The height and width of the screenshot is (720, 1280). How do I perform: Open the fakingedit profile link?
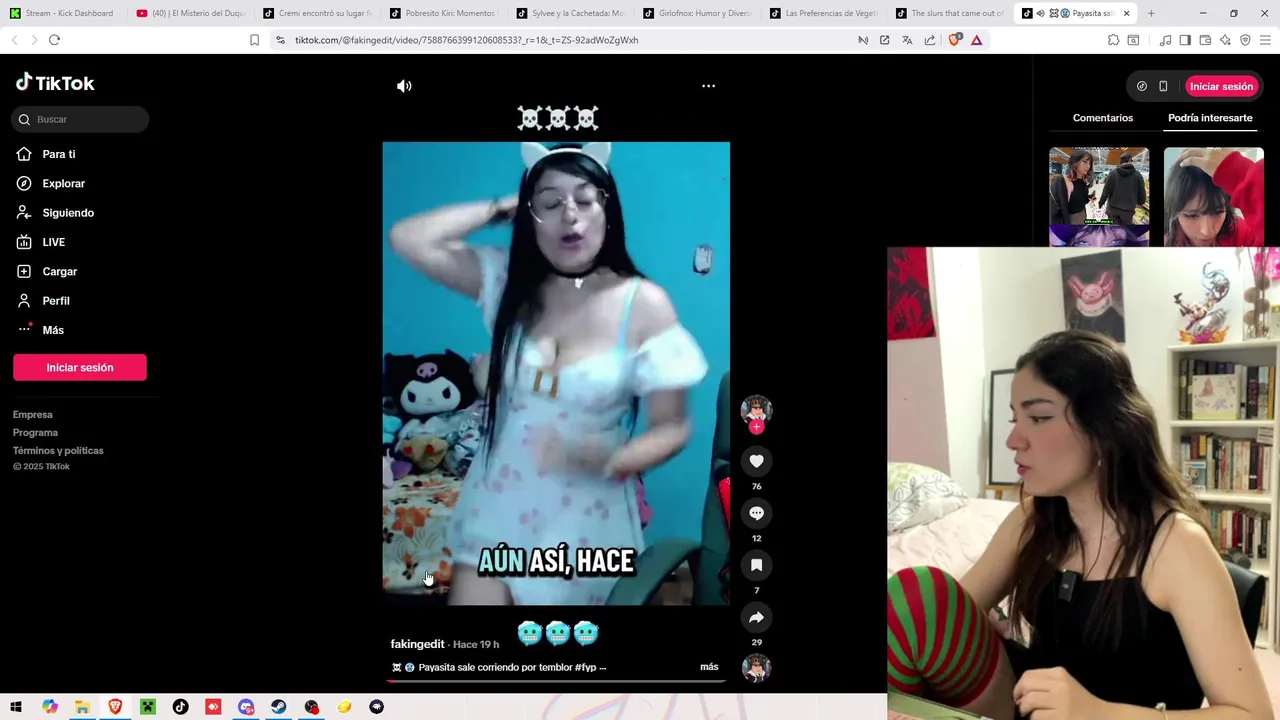[x=417, y=644]
